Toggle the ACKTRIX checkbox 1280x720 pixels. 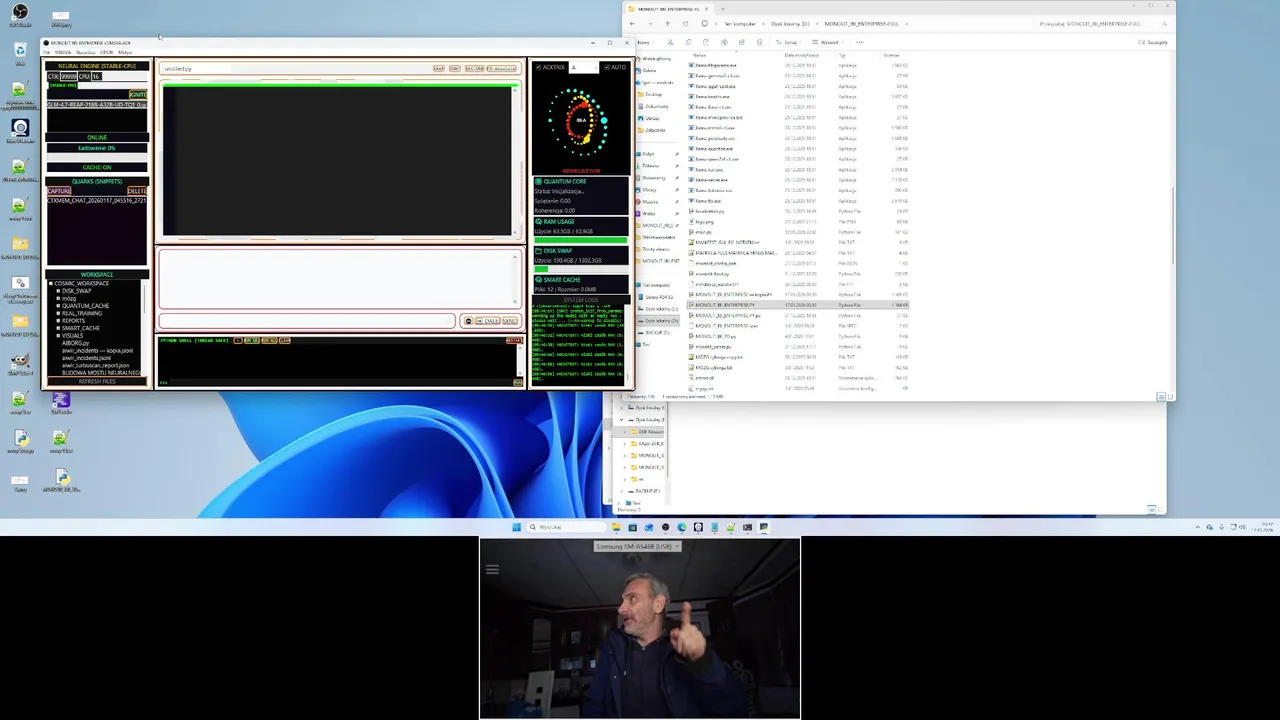pyautogui.click(x=538, y=67)
